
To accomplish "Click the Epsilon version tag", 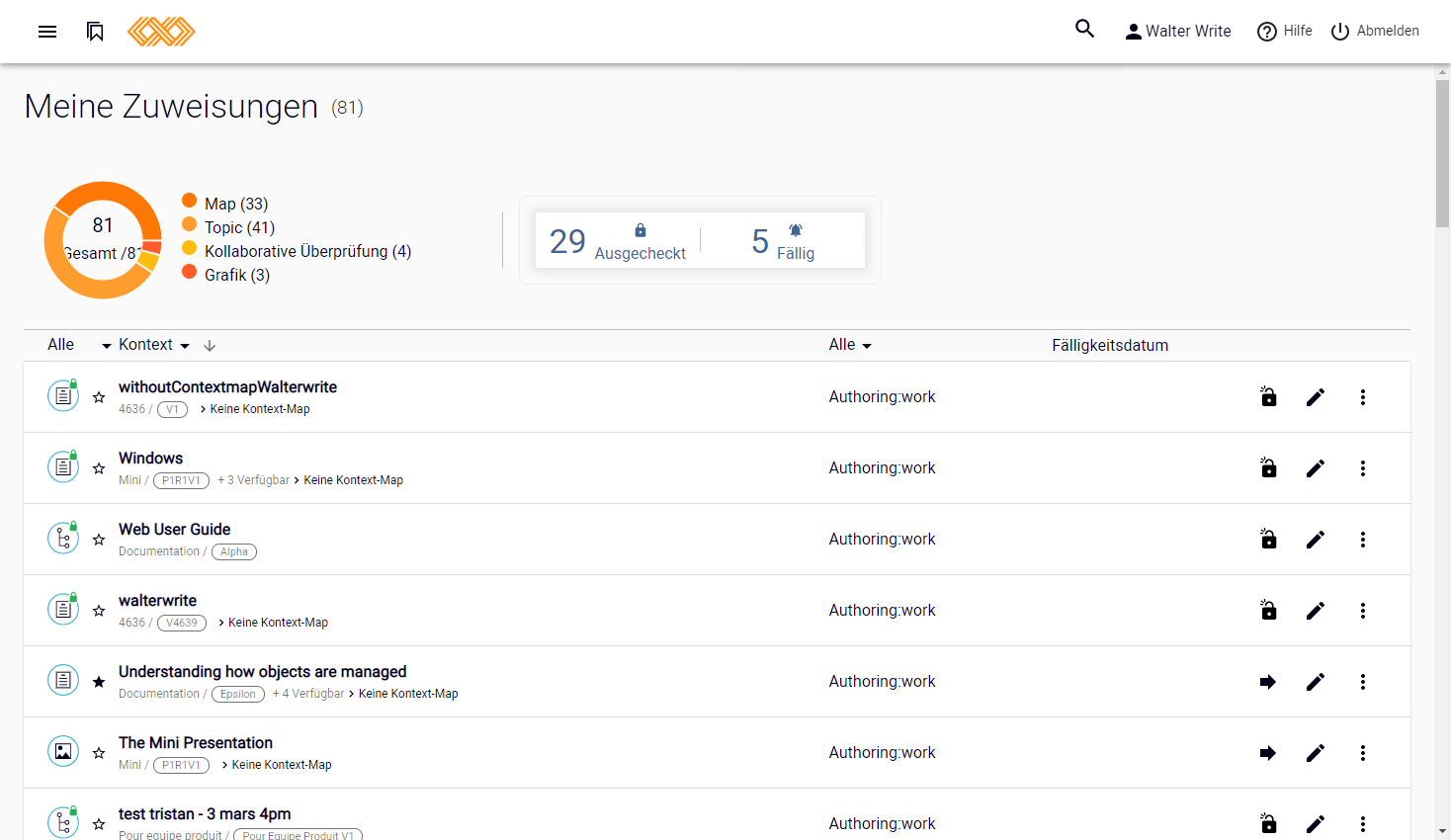I will [238, 694].
